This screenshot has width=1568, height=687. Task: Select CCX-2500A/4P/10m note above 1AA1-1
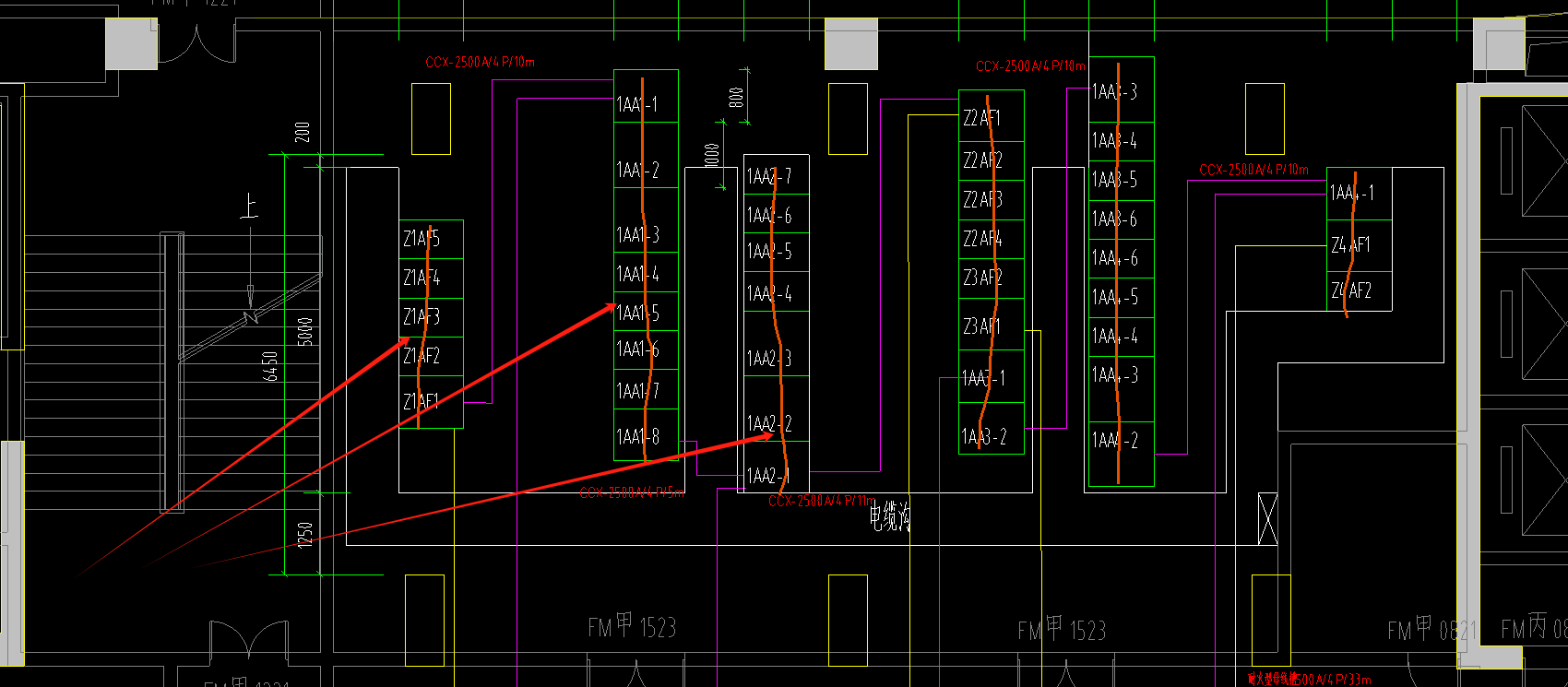coord(481,63)
